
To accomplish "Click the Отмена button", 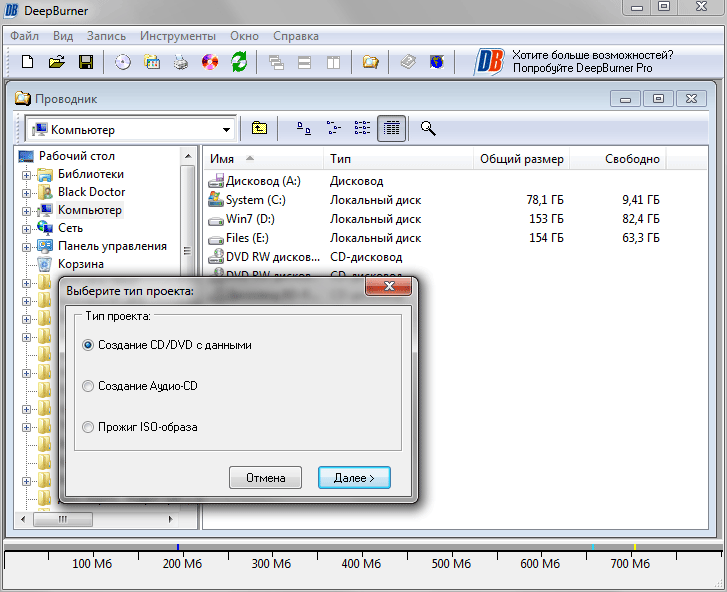I will click(265, 477).
